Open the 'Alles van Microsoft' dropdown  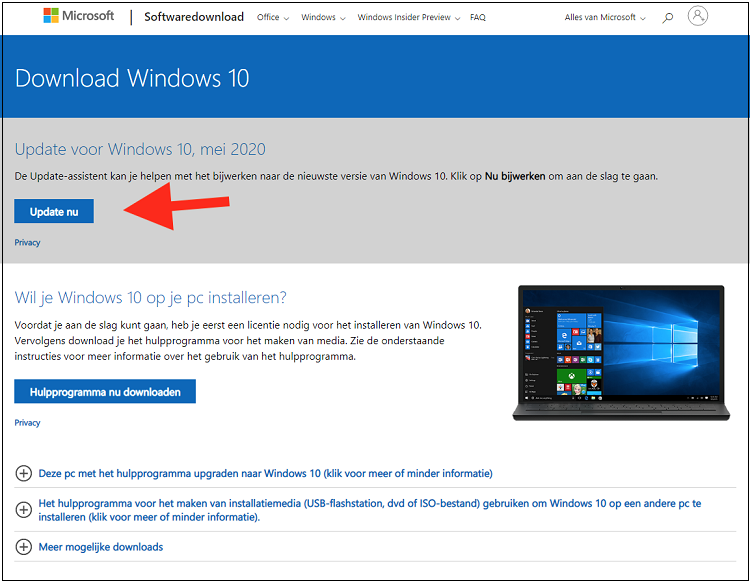coord(605,17)
